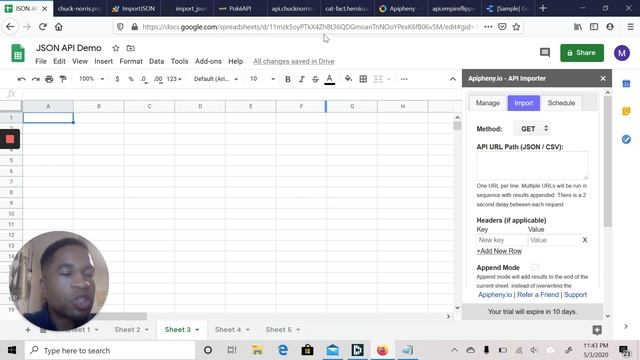The height and width of the screenshot is (360, 640).
Task: Open the Insert menu
Action: [103, 61]
